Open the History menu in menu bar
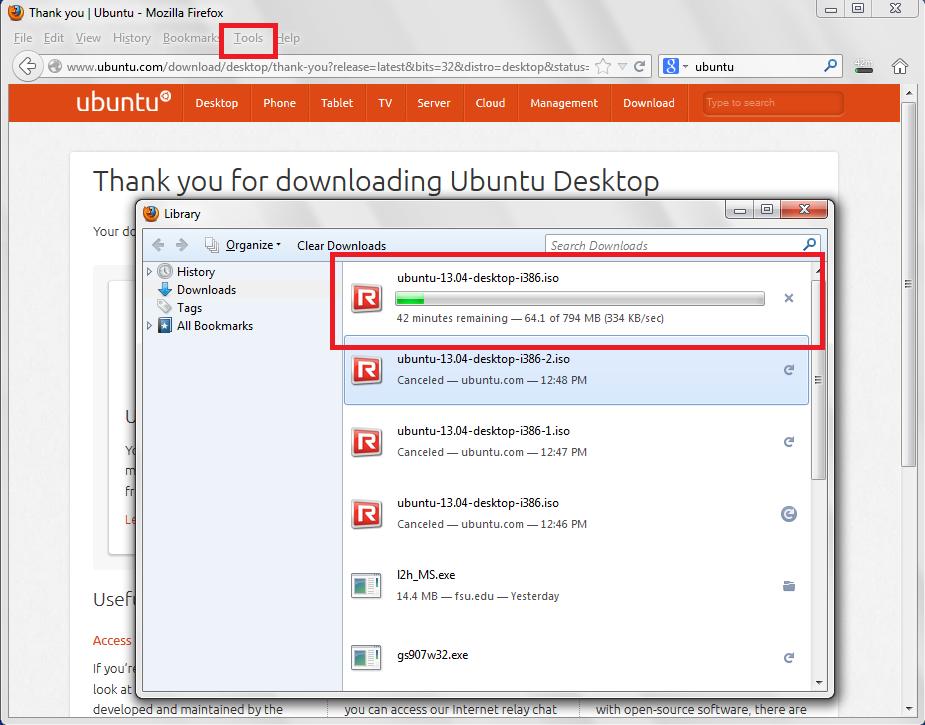This screenshot has width=925, height=725. click(x=131, y=38)
